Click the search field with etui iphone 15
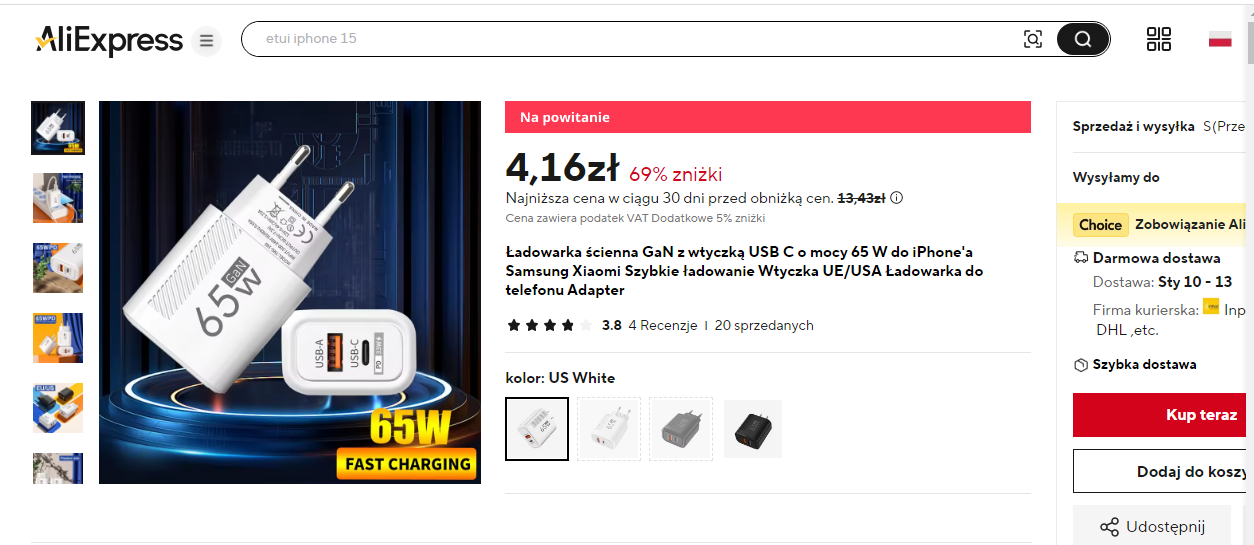This screenshot has height=545, width=1254. (x=630, y=39)
